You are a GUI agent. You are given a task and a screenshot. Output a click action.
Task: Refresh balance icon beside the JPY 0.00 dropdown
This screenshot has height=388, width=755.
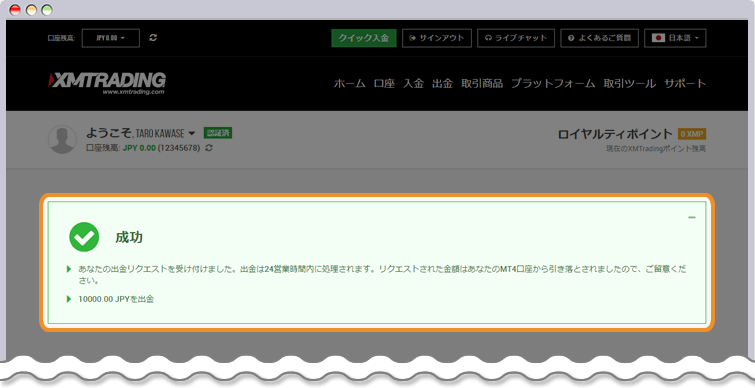(153, 38)
